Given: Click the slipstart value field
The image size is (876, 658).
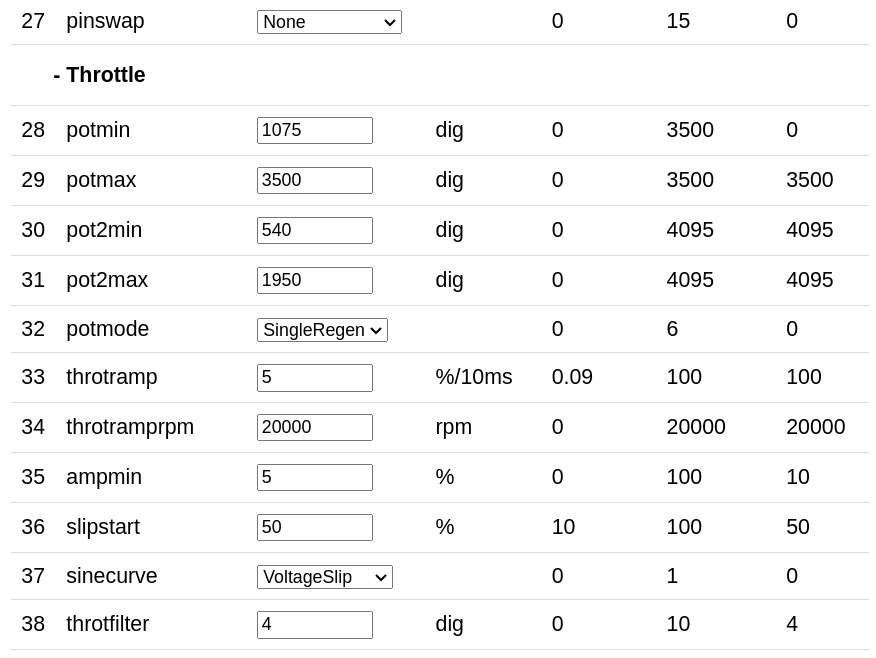Looking at the screenshot, I should (x=314, y=528).
